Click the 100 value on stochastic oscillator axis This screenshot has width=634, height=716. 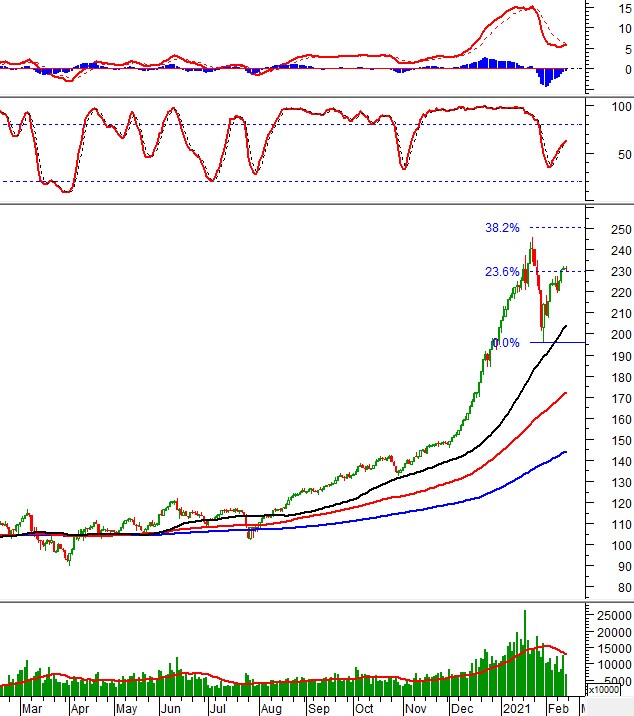coord(621,107)
